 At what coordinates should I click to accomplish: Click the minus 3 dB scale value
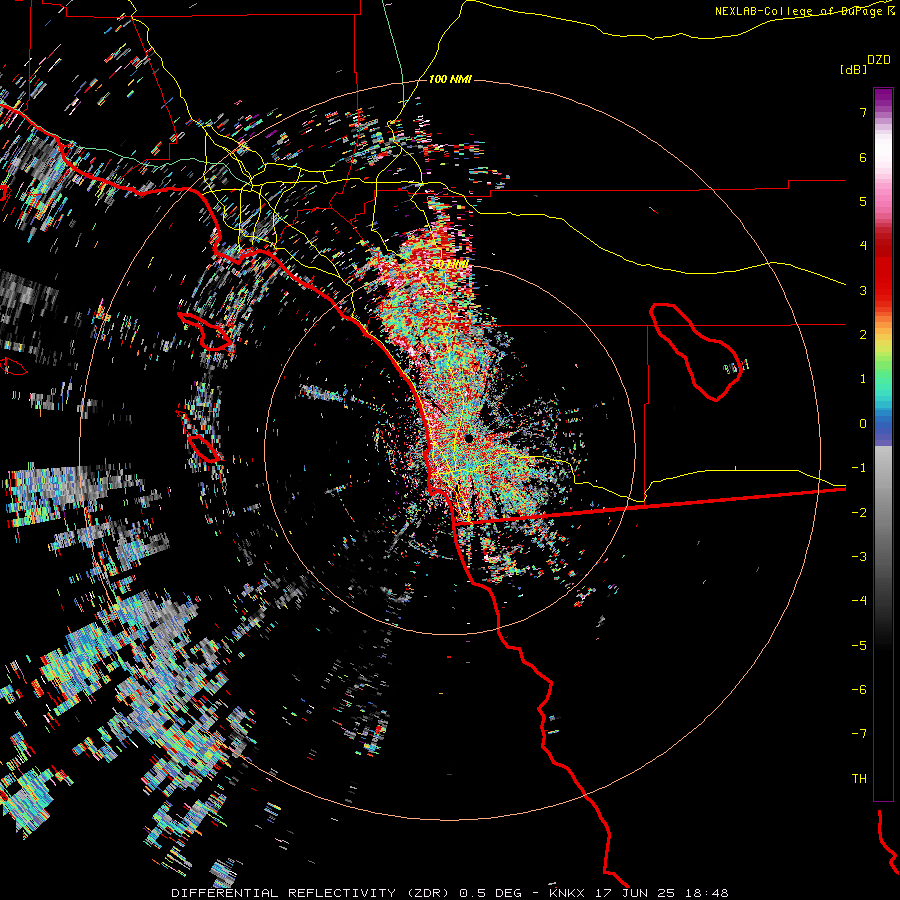pyautogui.click(x=859, y=557)
